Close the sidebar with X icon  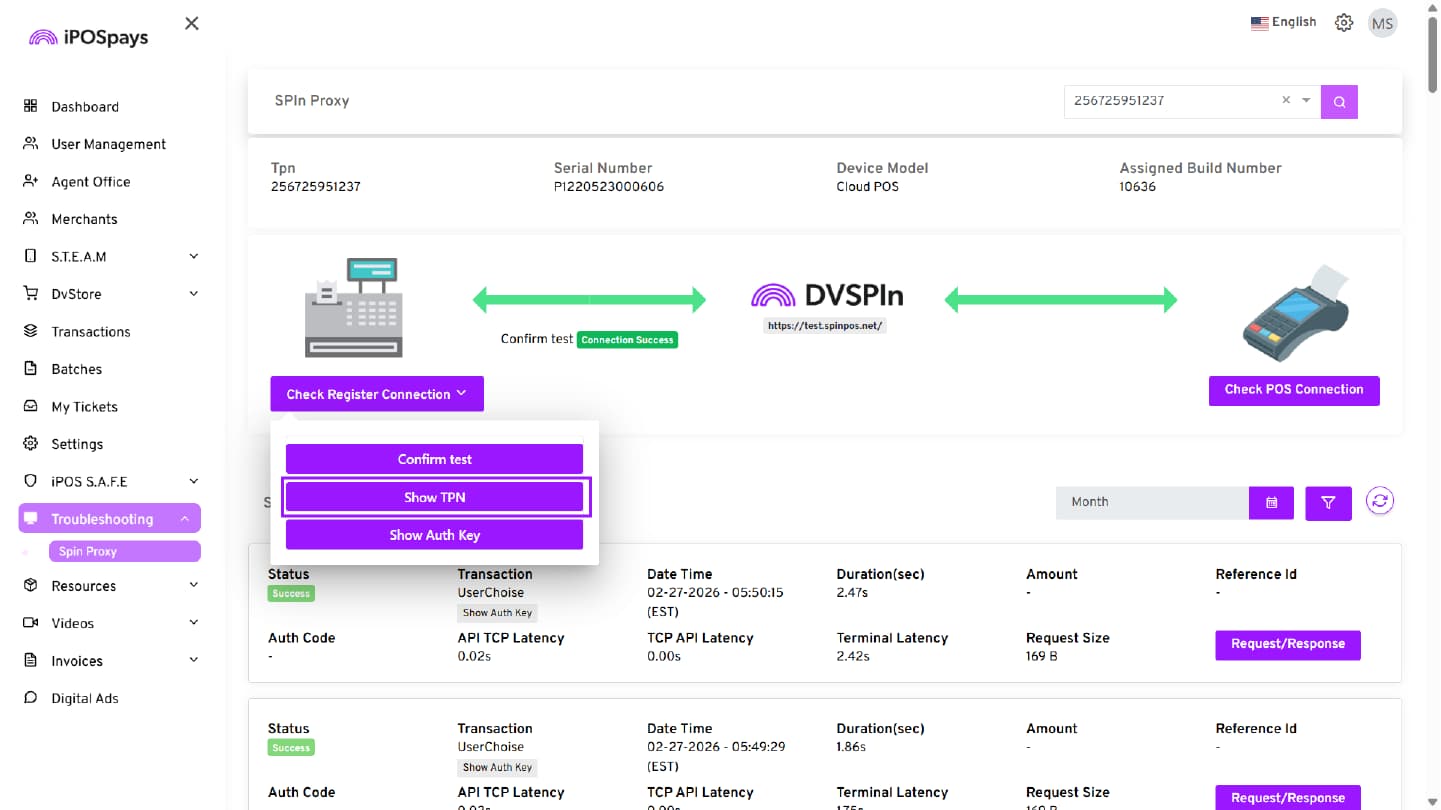click(x=192, y=23)
